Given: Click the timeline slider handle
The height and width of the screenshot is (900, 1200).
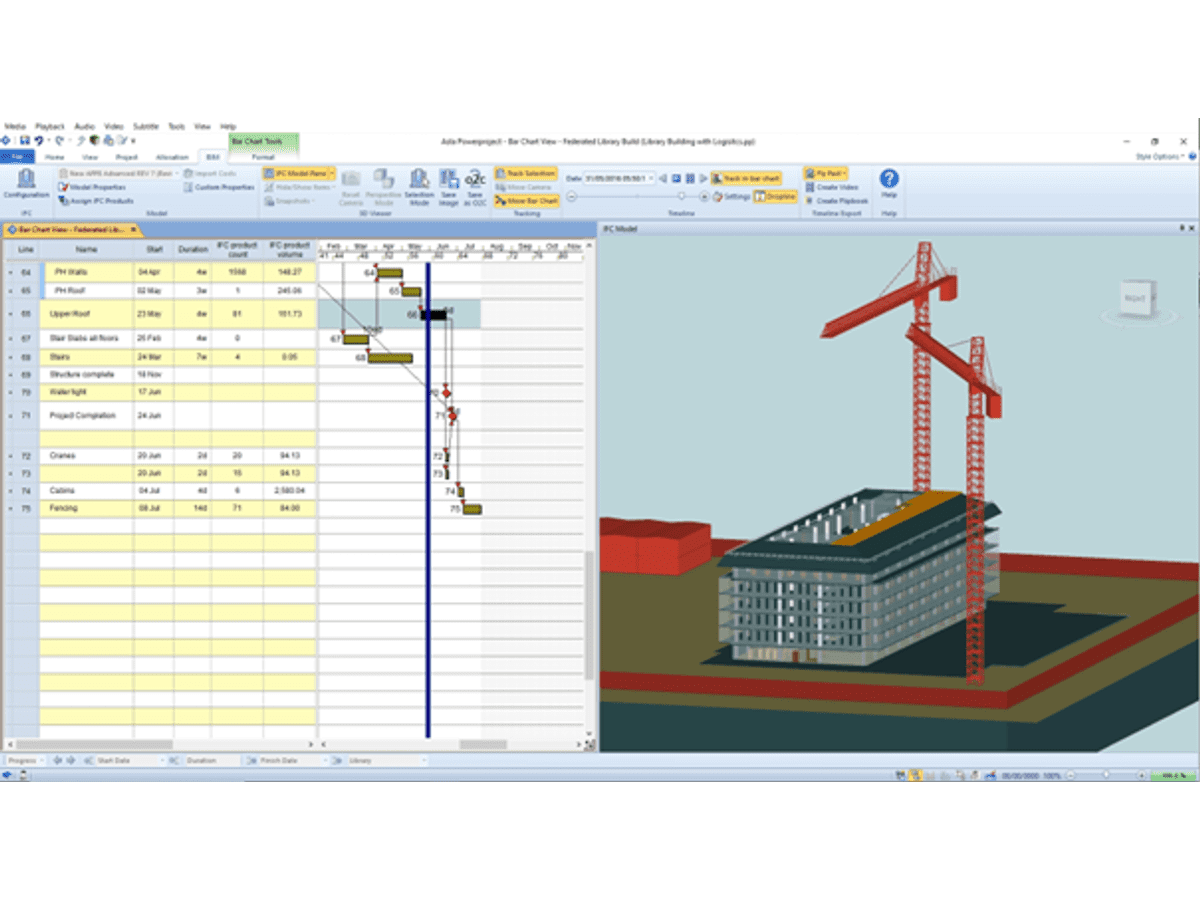Looking at the screenshot, I should pyautogui.click(x=682, y=197).
